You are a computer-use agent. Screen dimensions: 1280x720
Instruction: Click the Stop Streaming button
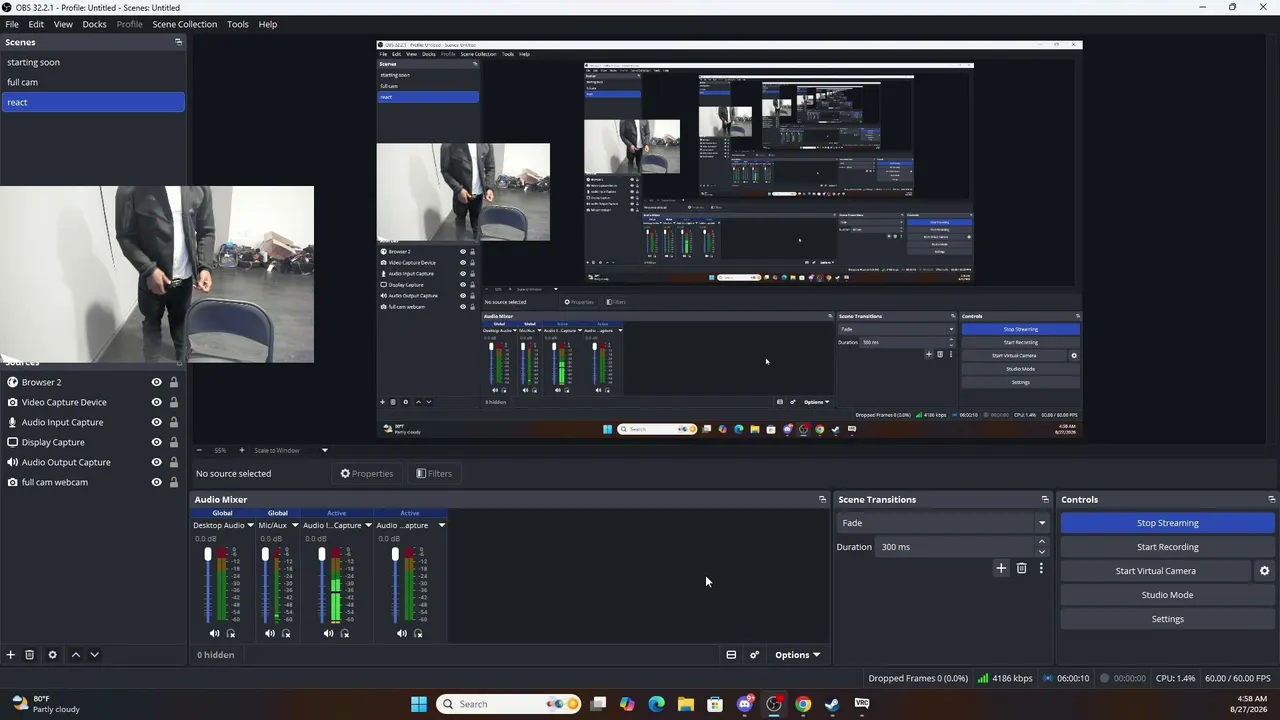tap(1167, 523)
